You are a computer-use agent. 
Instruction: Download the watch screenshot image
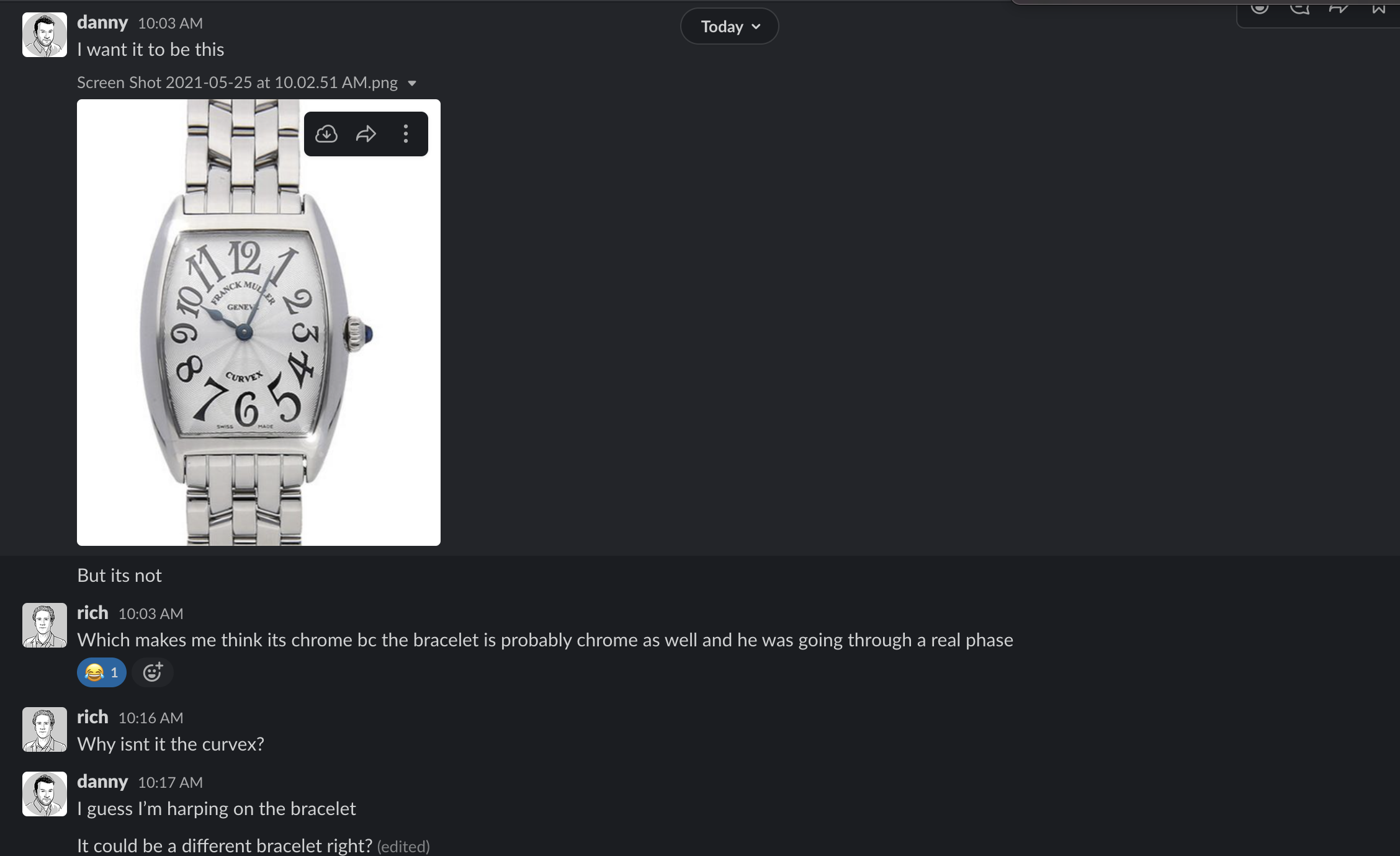tap(326, 134)
